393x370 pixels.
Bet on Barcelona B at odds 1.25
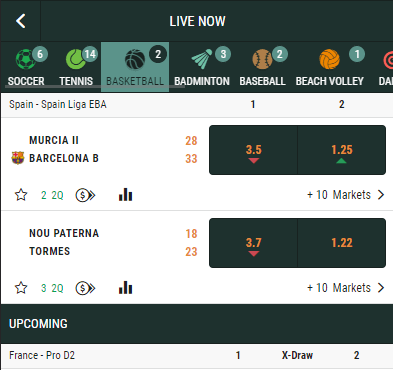342,150
